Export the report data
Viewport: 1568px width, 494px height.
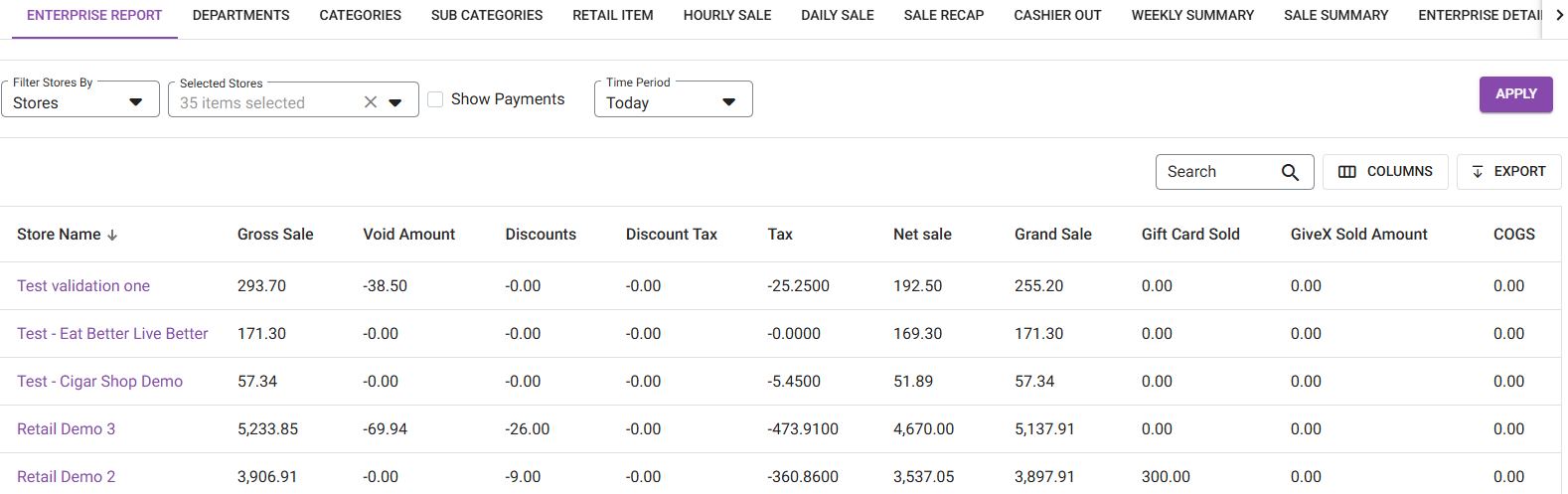1508,172
